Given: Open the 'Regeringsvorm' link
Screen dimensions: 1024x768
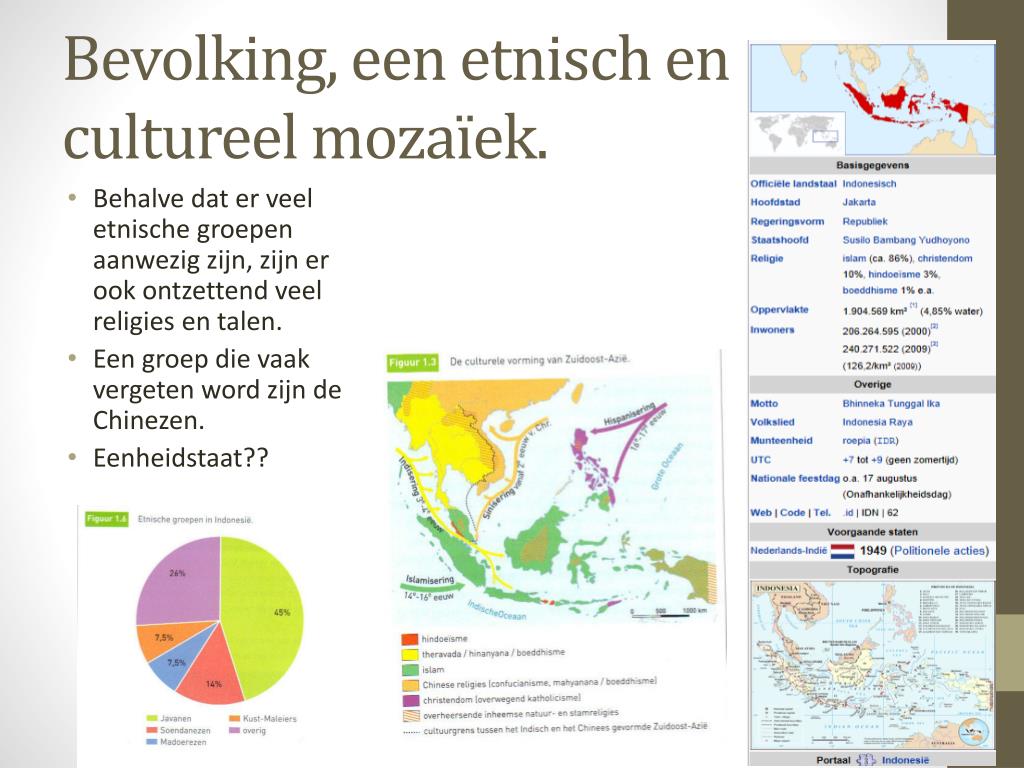Looking at the screenshot, I should (787, 221).
